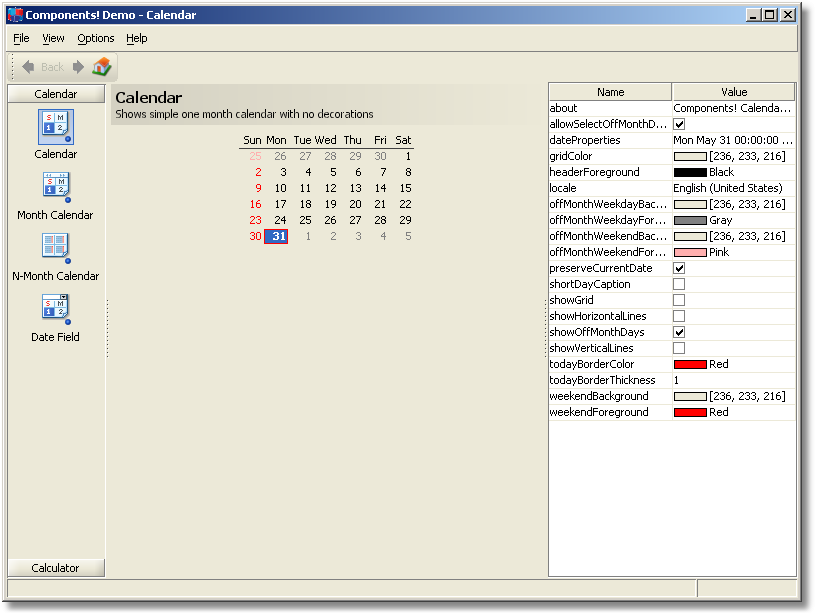
Task: Enable the shortDayCaption checkbox
Action: coord(679,284)
